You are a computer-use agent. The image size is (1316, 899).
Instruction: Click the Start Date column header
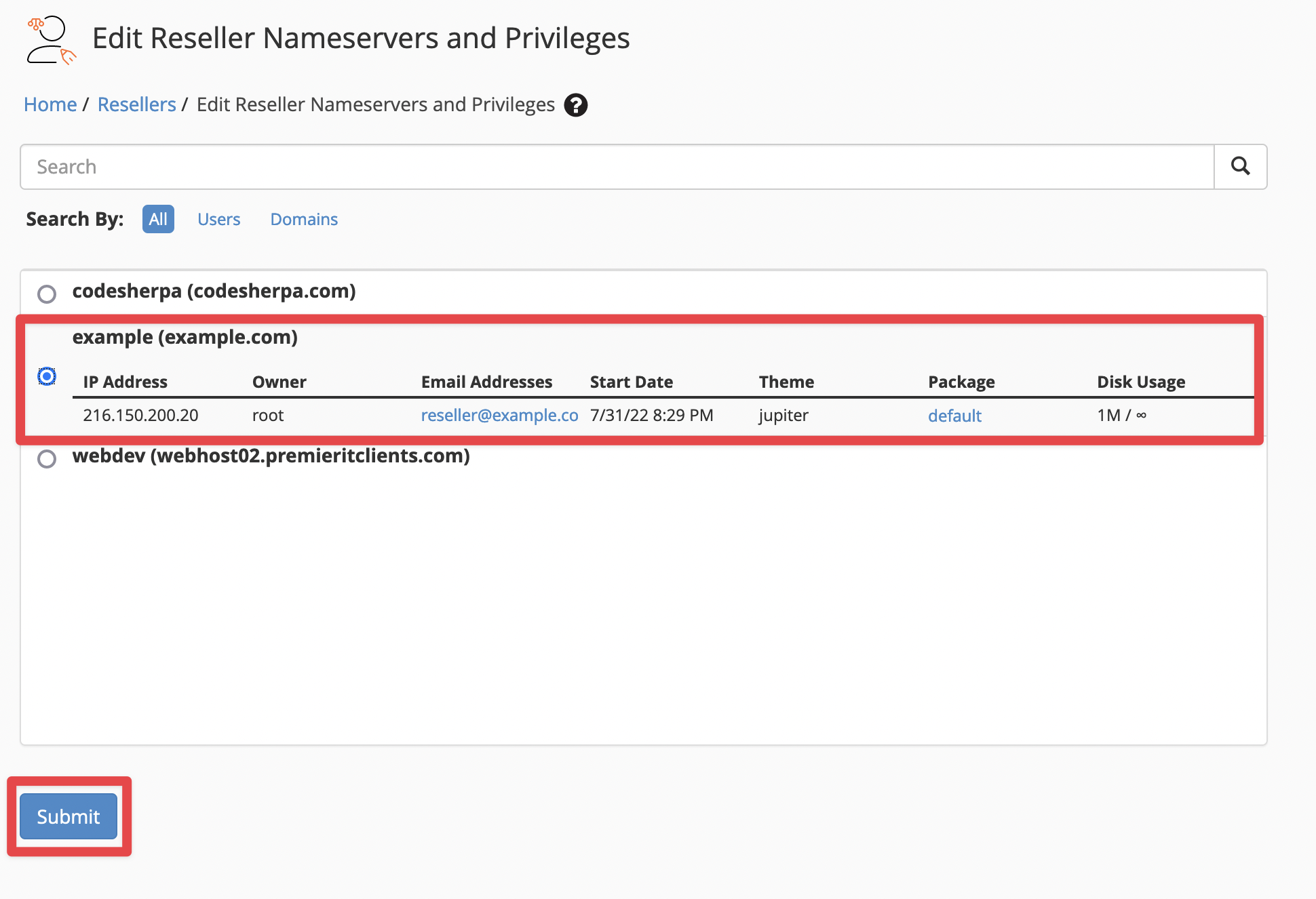coord(632,382)
